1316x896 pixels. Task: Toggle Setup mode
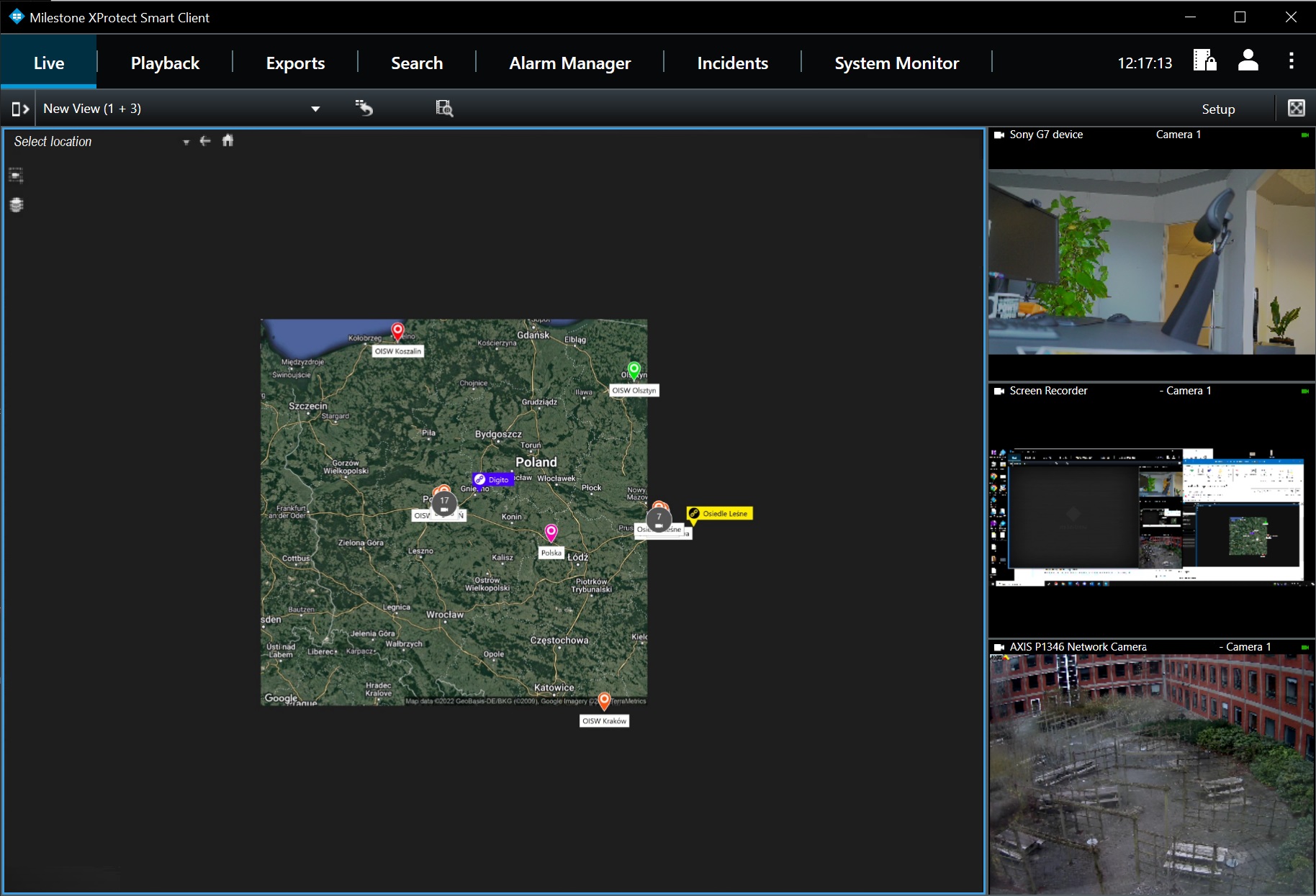click(x=1218, y=109)
